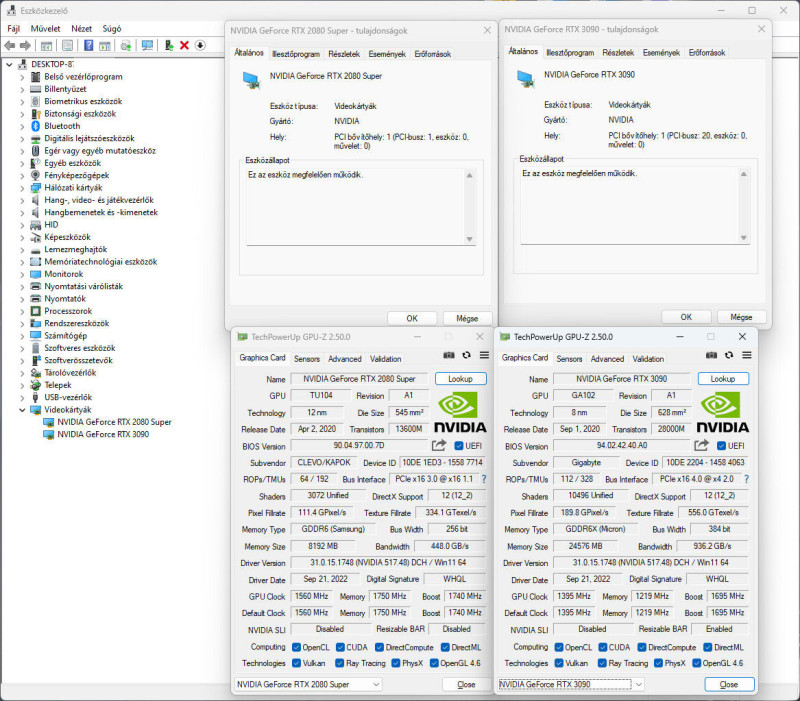This screenshot has height=701, width=800.
Task: Click Mégse in RTX 3090 properties dialog
Action: [x=741, y=317]
